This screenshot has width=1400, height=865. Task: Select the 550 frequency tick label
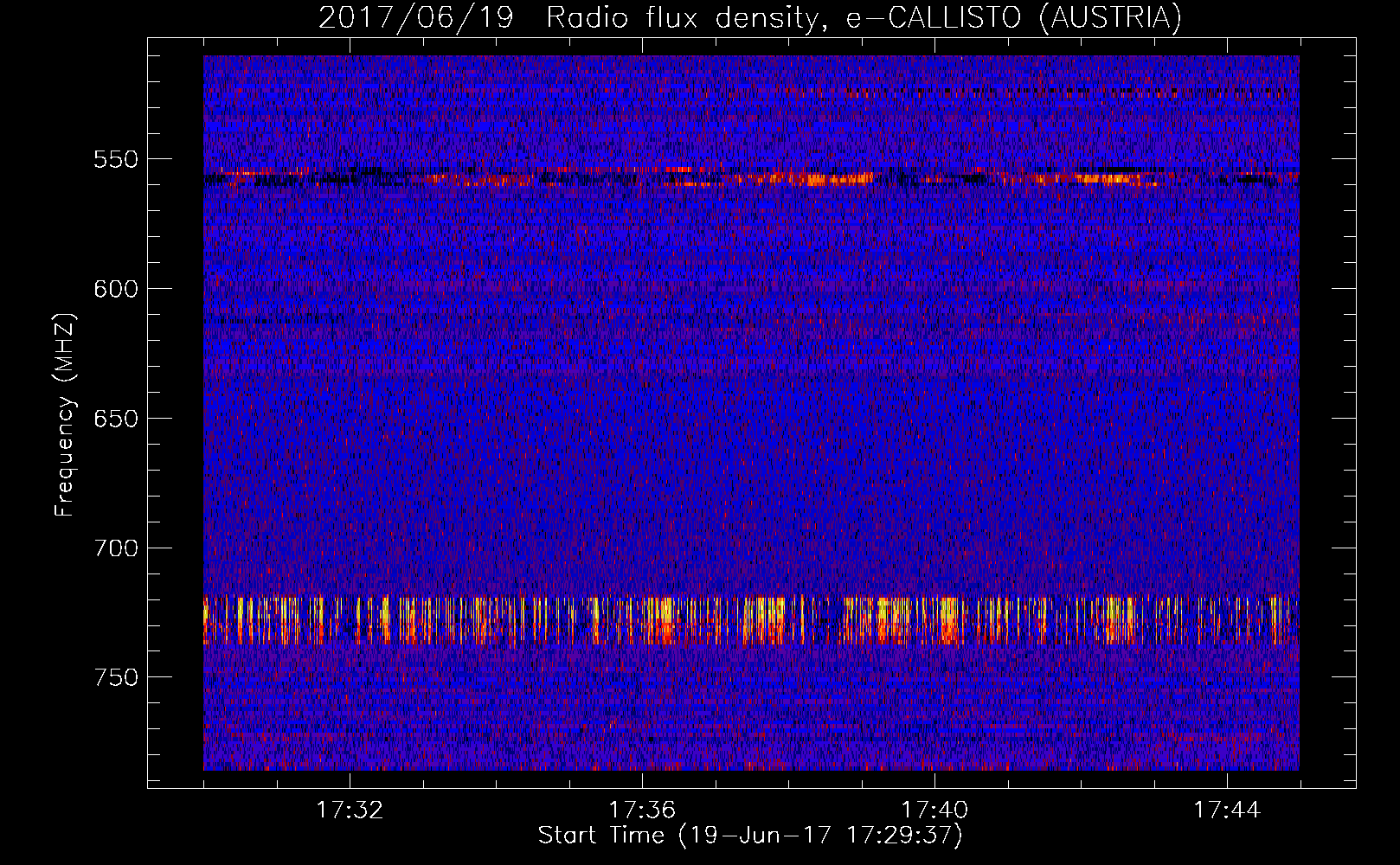click(x=116, y=159)
